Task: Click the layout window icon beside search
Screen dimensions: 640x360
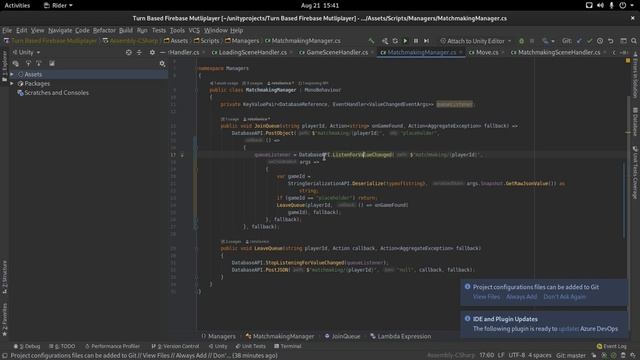Action: (623, 41)
